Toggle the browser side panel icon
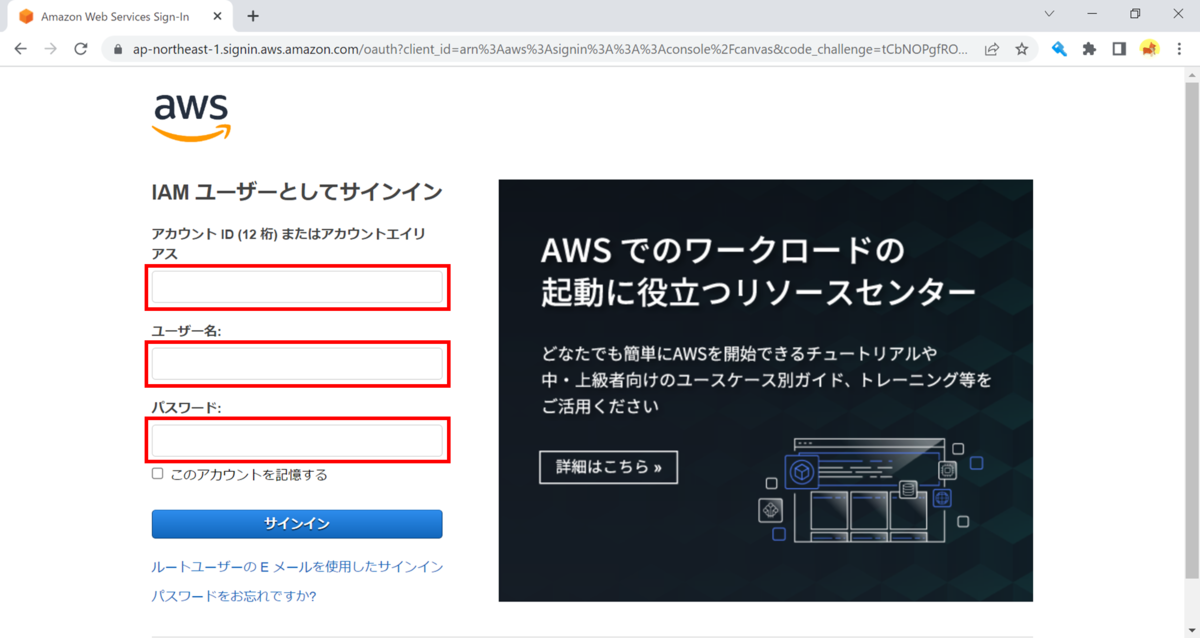1200x638 pixels. coord(1119,48)
